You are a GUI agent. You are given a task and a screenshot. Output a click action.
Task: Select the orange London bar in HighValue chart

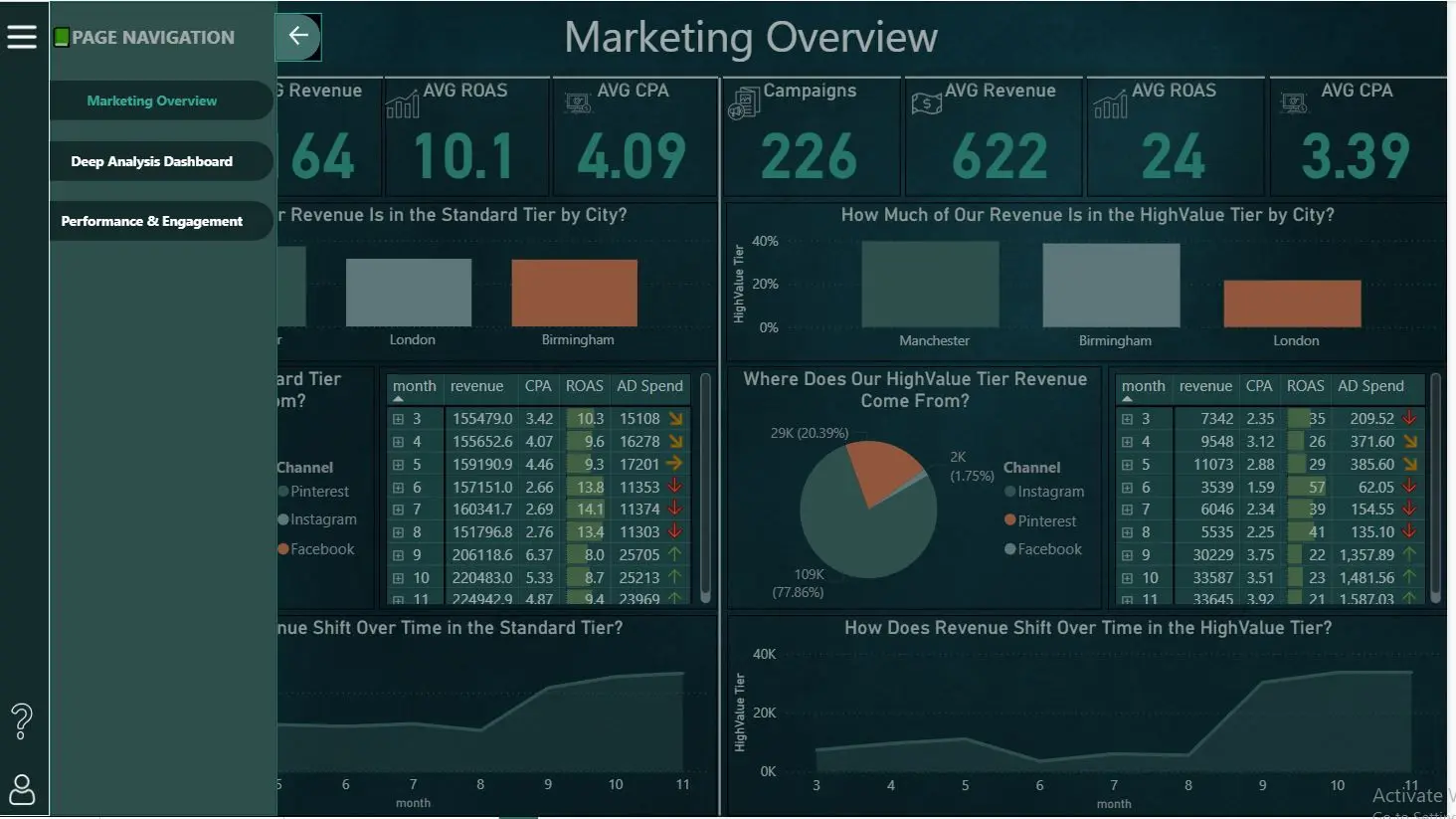(1292, 304)
